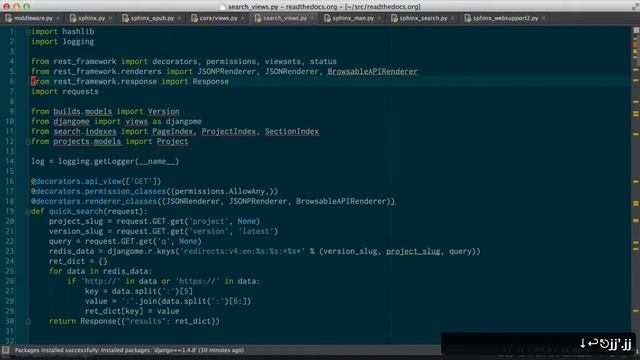Screen dimensions: 640x360
Task: Close the middleware.py tab
Action: tap(58, 18)
